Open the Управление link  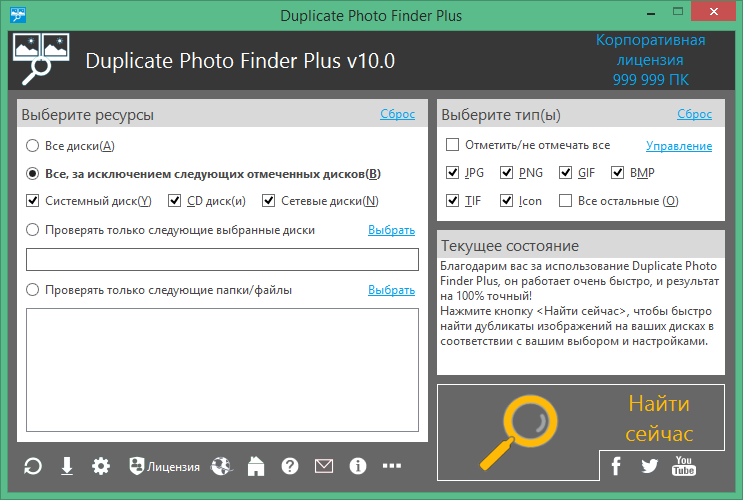point(679,146)
